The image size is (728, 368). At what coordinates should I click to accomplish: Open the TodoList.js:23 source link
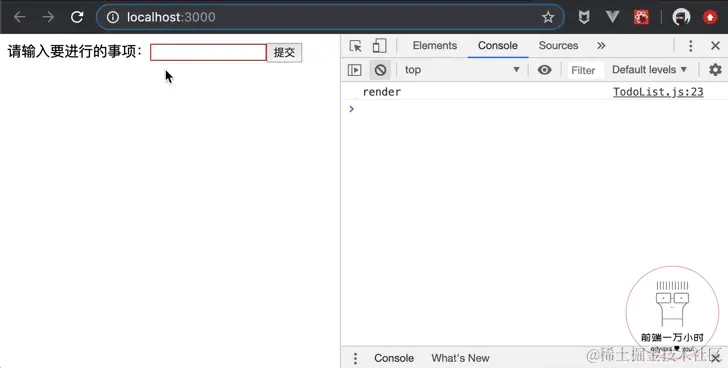click(x=658, y=92)
